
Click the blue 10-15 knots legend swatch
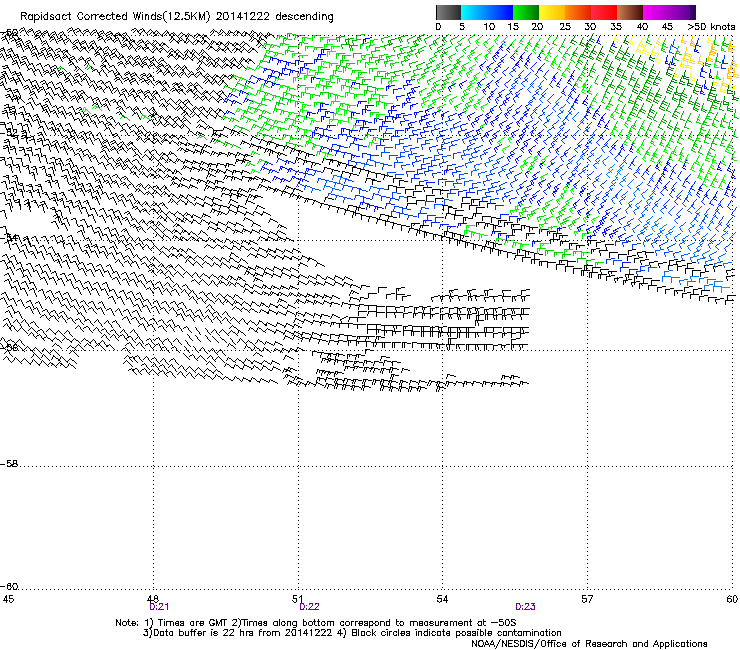(x=500, y=12)
